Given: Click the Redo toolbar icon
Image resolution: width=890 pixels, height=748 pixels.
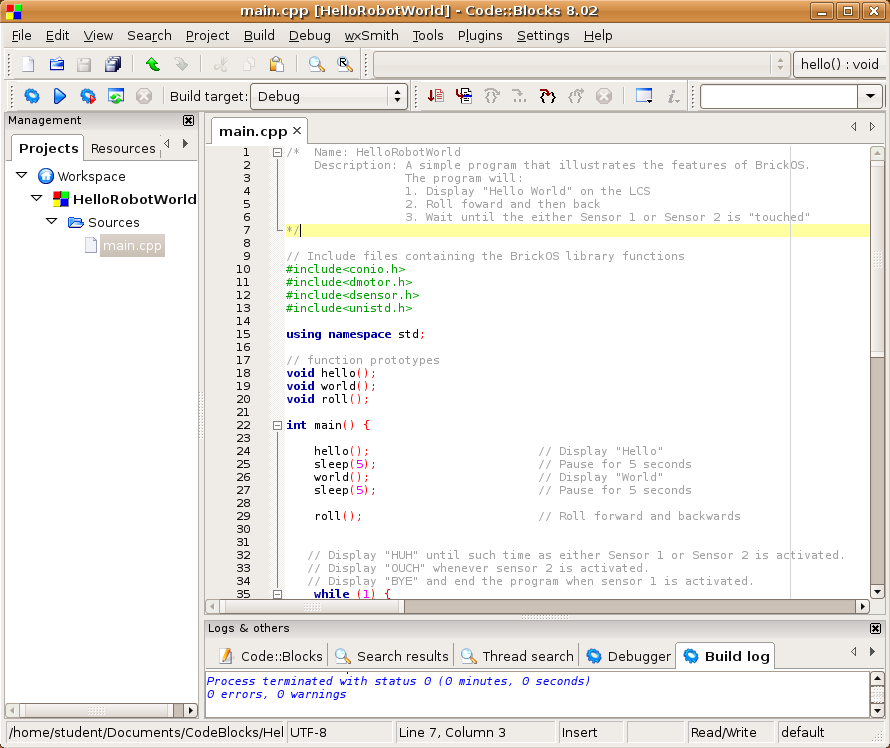Looking at the screenshot, I should coord(181,64).
